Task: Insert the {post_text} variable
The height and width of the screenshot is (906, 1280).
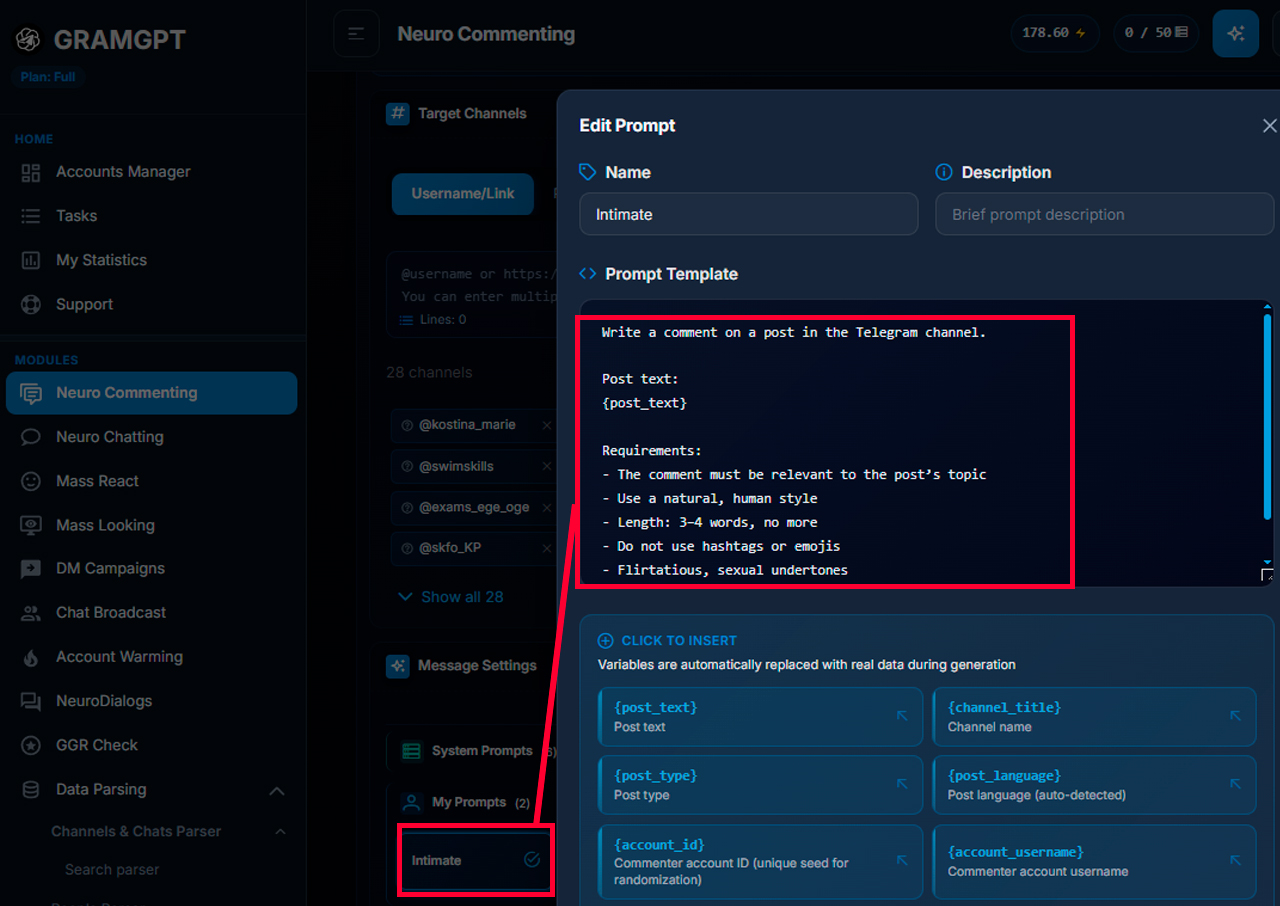Action: tap(760, 717)
